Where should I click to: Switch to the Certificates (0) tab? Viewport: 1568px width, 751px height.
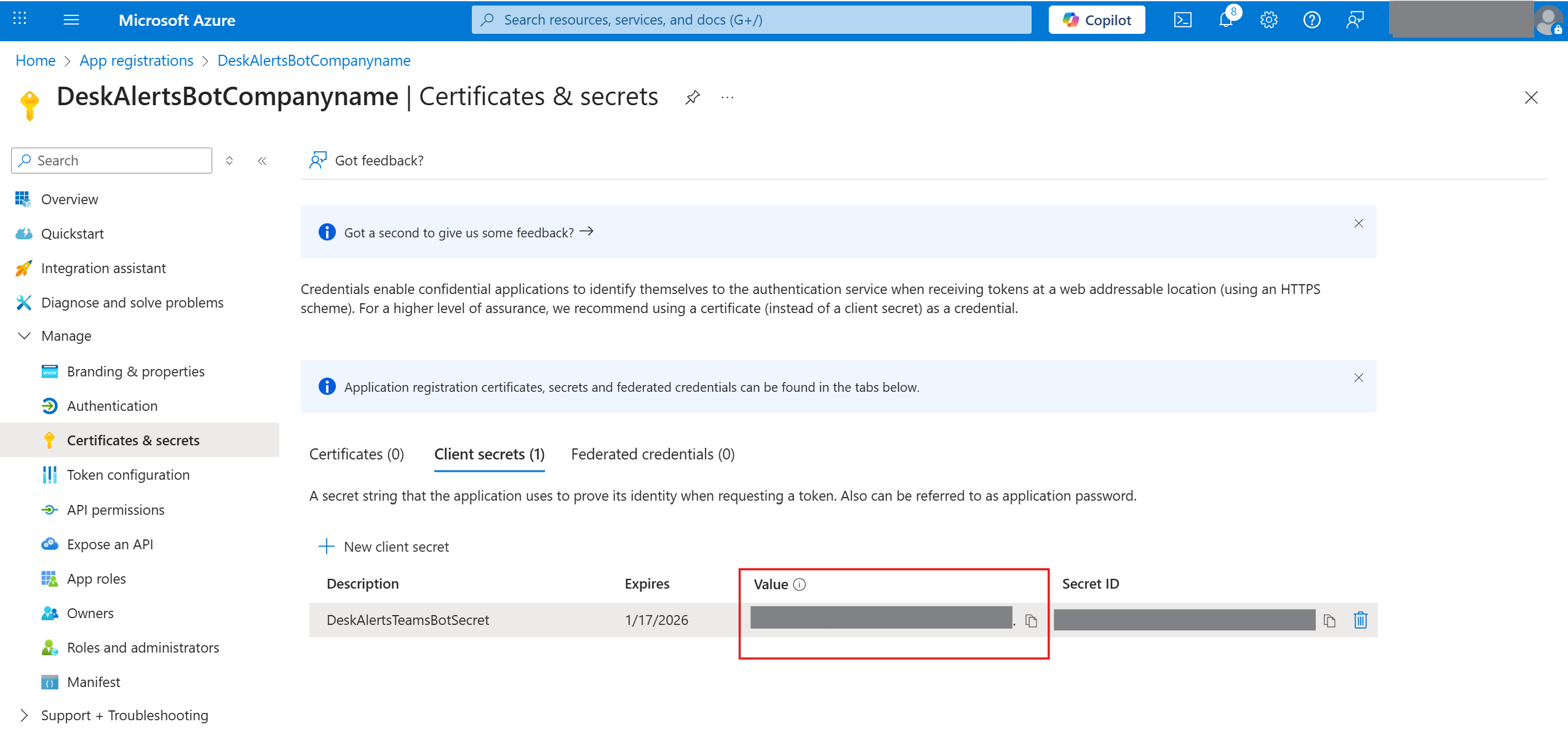coord(356,454)
